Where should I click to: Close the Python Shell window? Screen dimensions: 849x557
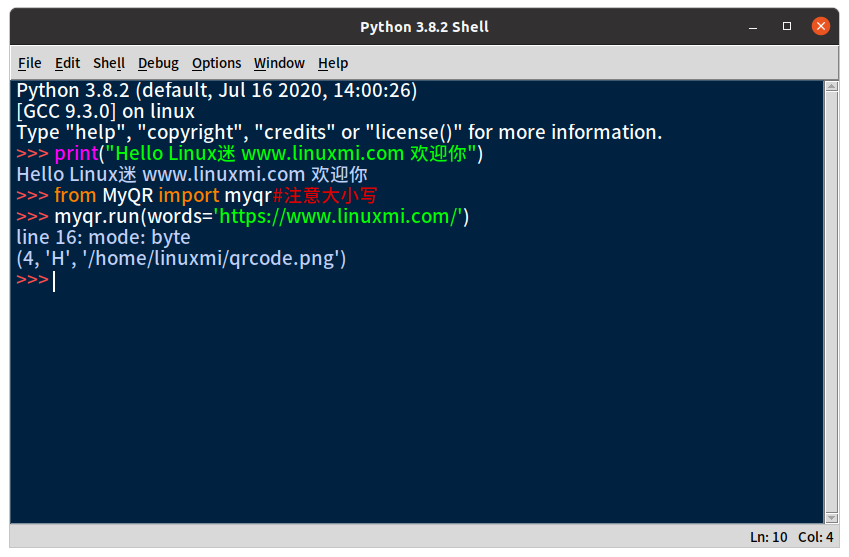pos(821,26)
